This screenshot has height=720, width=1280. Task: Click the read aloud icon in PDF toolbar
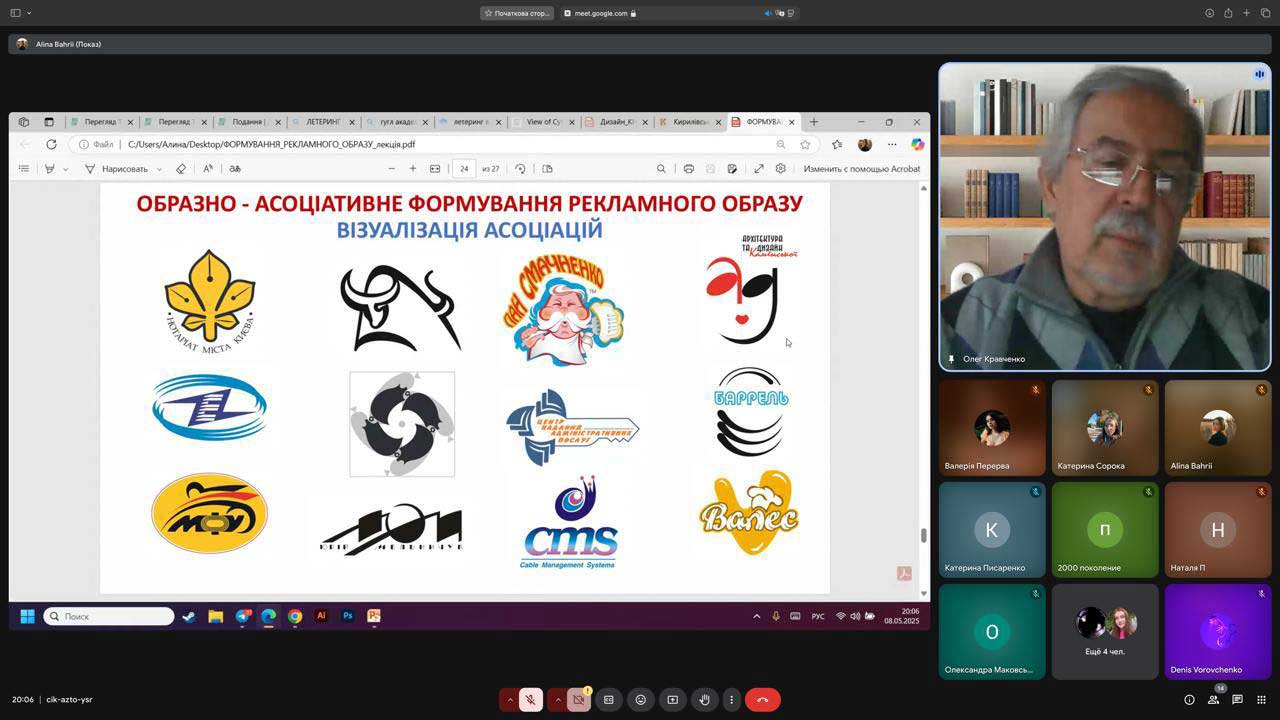tap(208, 169)
